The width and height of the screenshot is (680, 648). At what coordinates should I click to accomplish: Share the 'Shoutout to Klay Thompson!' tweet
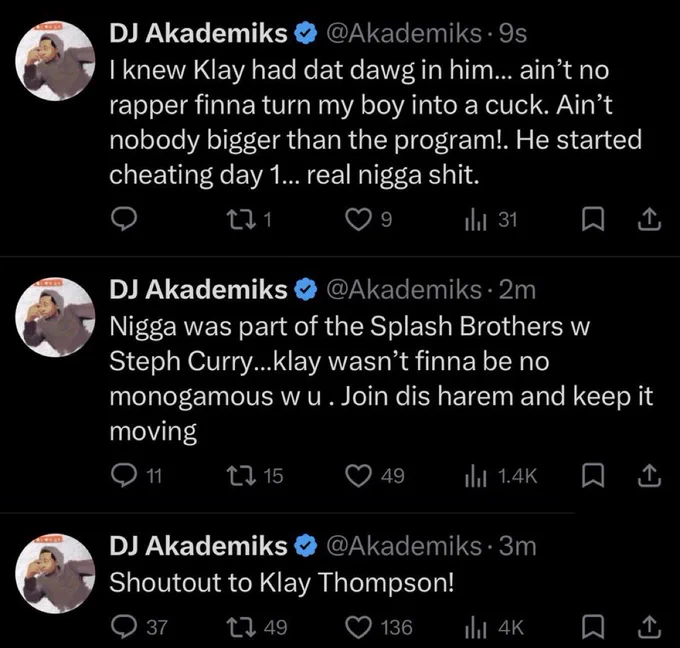(x=649, y=627)
